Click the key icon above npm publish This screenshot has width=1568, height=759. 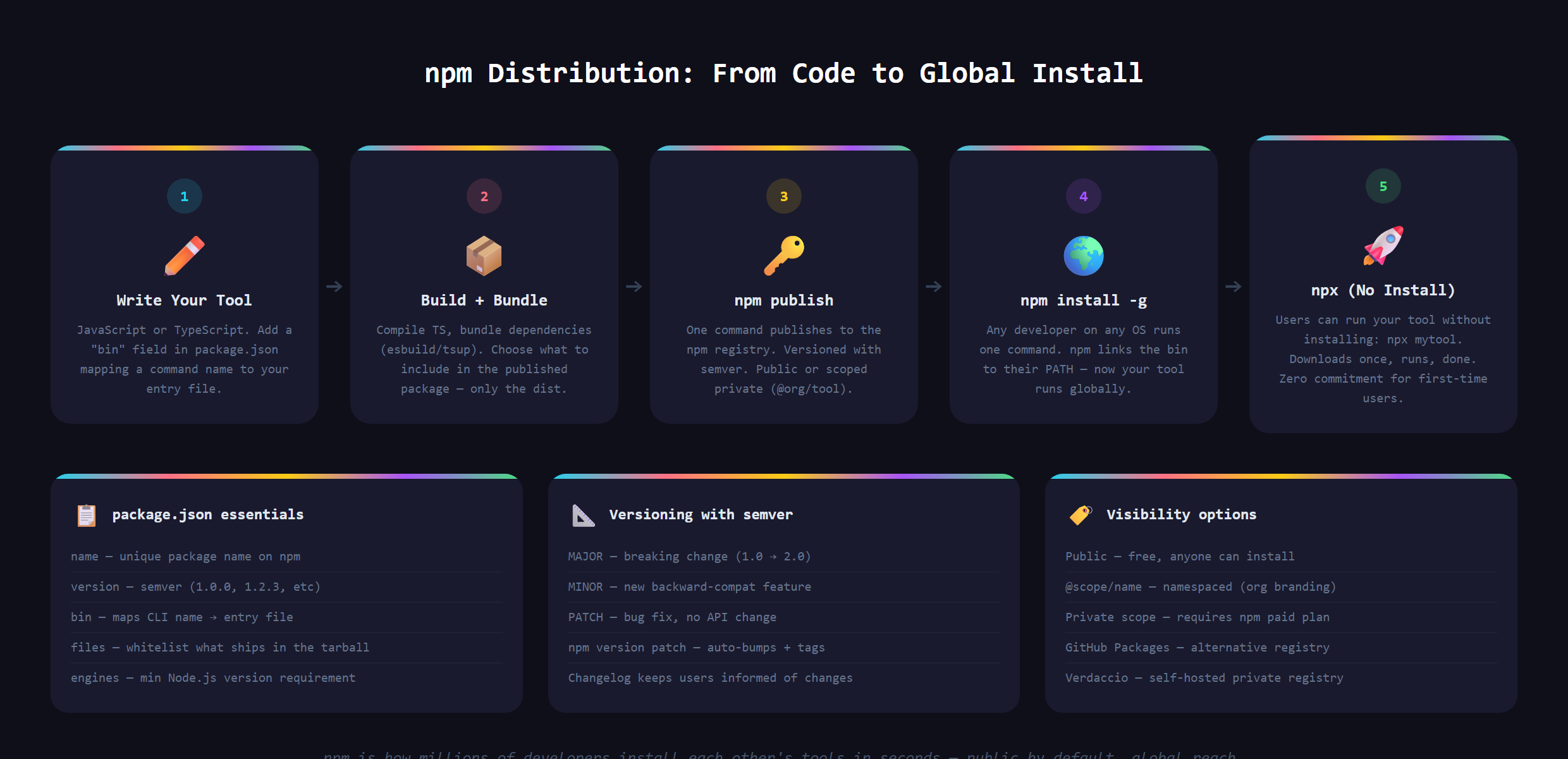click(784, 256)
